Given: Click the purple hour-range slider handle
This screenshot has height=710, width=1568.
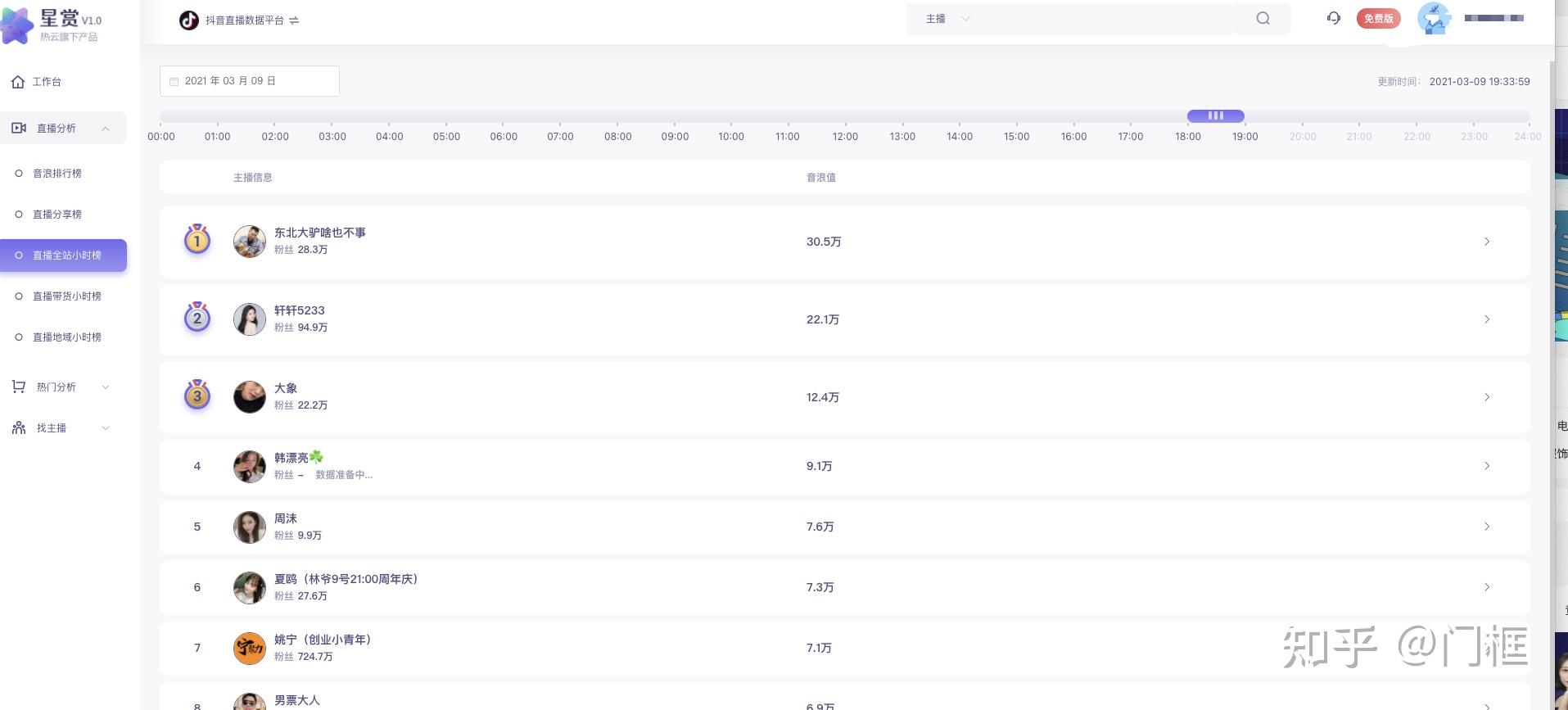Looking at the screenshot, I should [x=1216, y=116].
